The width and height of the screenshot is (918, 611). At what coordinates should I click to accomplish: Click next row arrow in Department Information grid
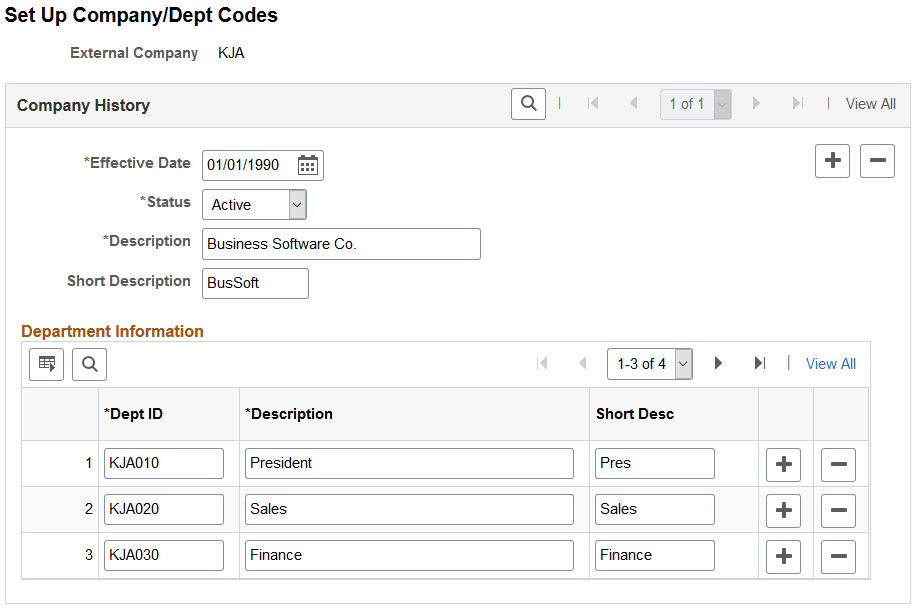tap(718, 364)
